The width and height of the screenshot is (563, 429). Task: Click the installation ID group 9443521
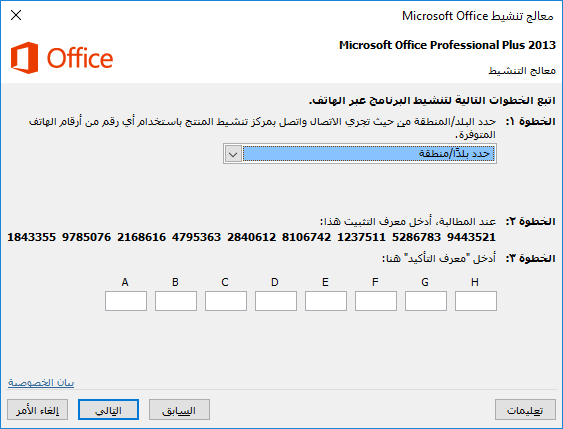tap(471, 237)
